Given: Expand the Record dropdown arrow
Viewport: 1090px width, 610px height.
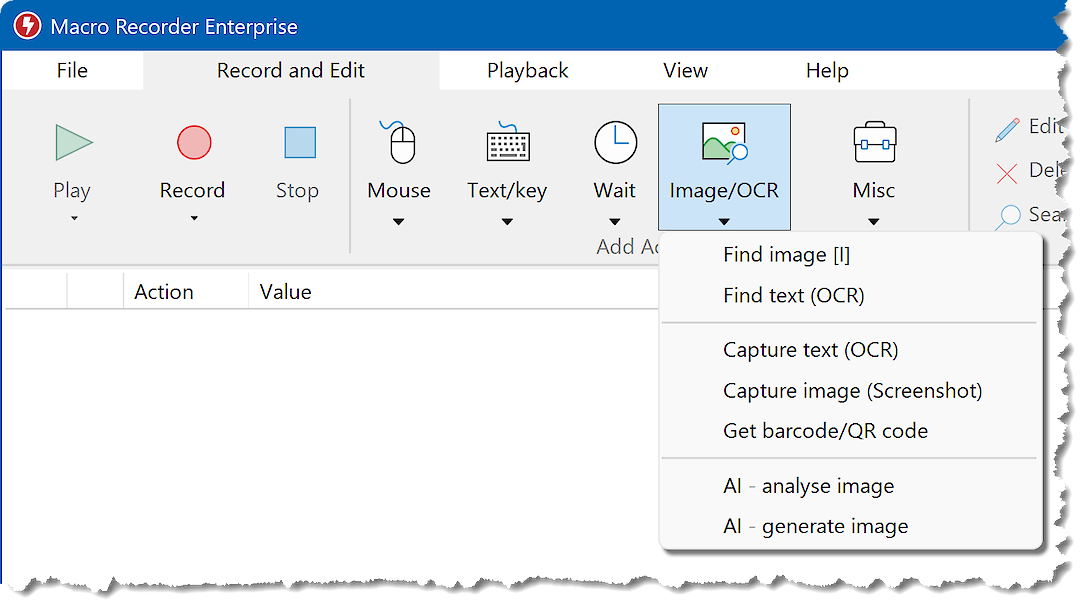Looking at the screenshot, I should point(193,219).
